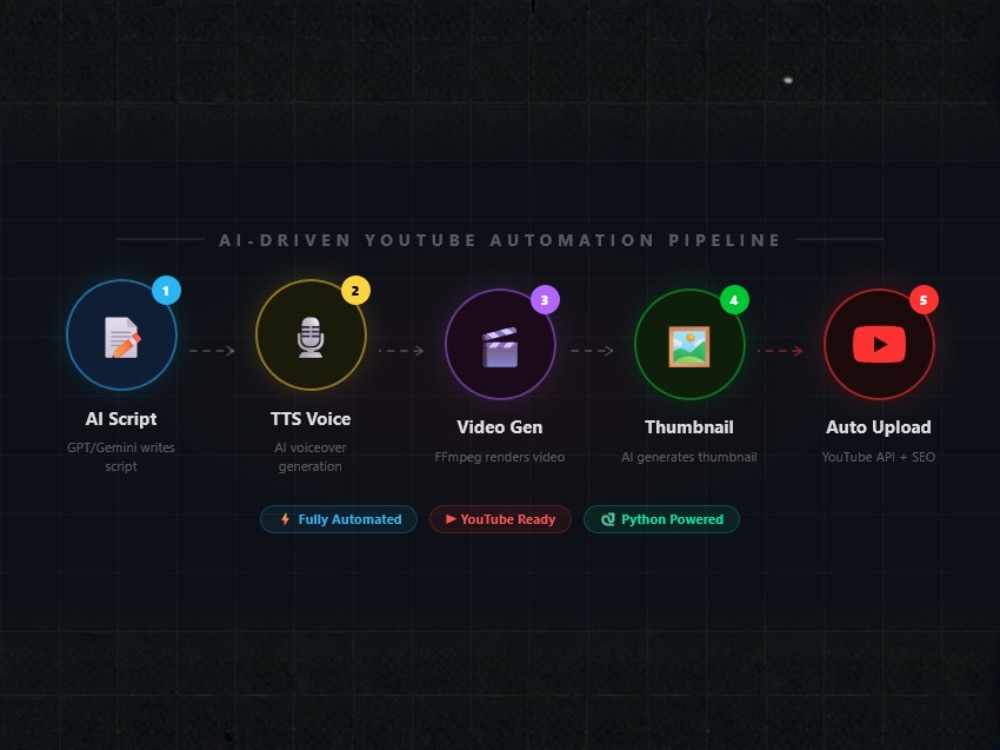1000x750 pixels.
Task: Click the "Video Gen" title
Action: 499,427
